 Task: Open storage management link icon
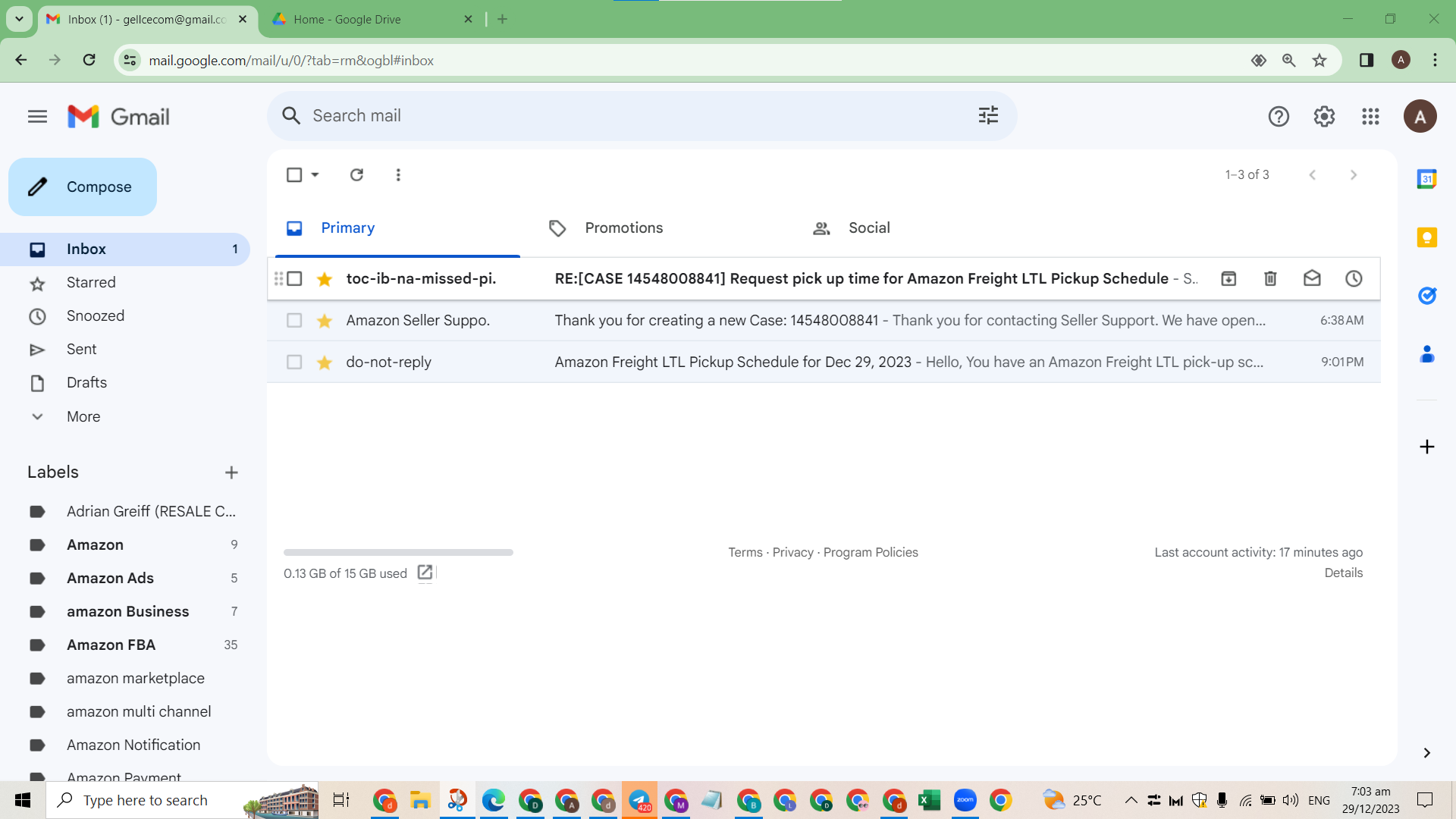coord(425,573)
